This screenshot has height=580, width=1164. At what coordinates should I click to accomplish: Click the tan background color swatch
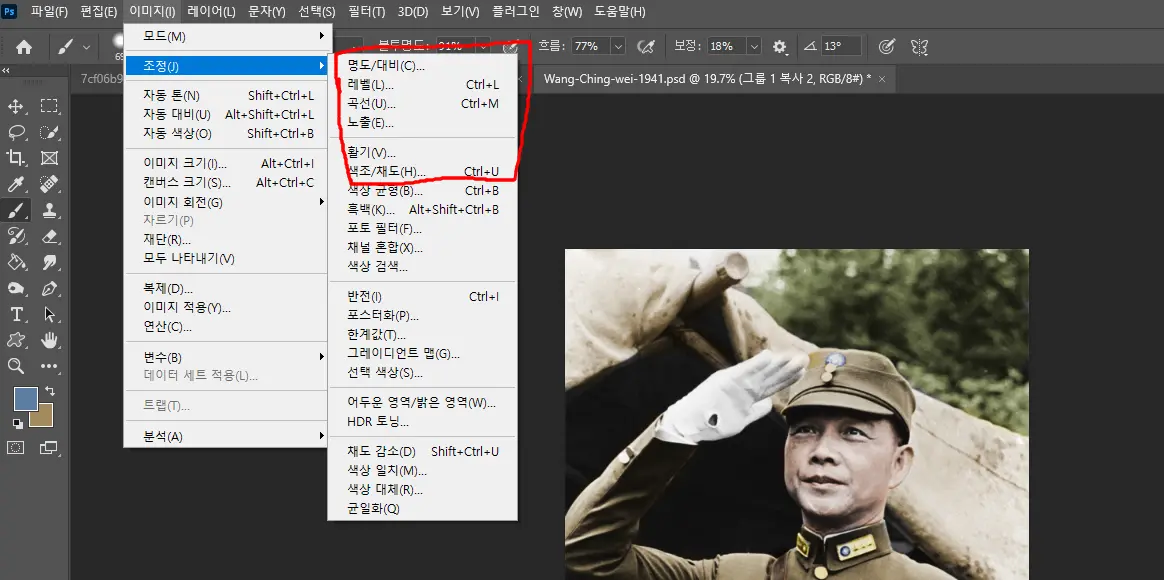pos(44,418)
